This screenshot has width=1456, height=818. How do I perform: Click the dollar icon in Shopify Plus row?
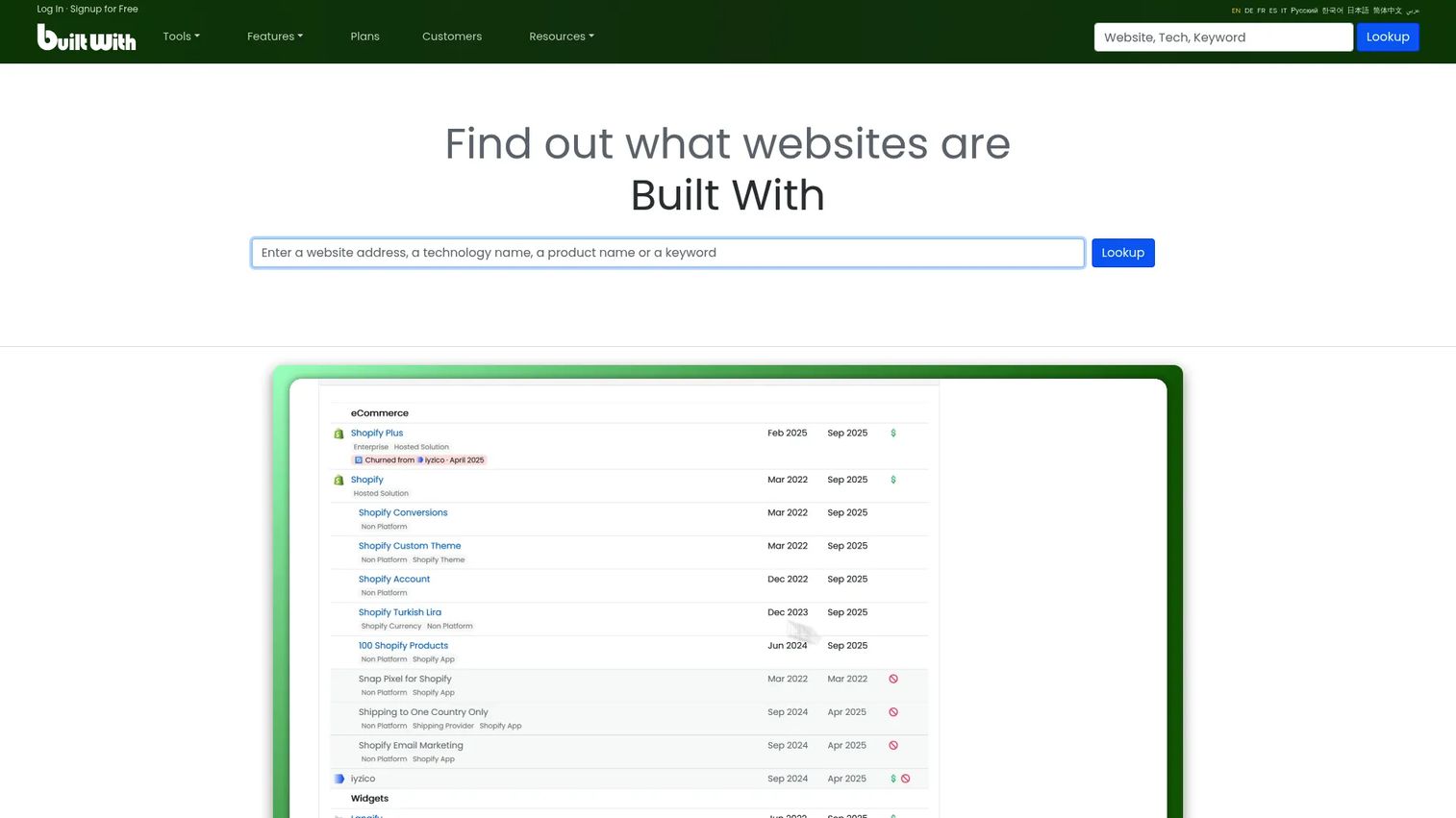pos(893,434)
